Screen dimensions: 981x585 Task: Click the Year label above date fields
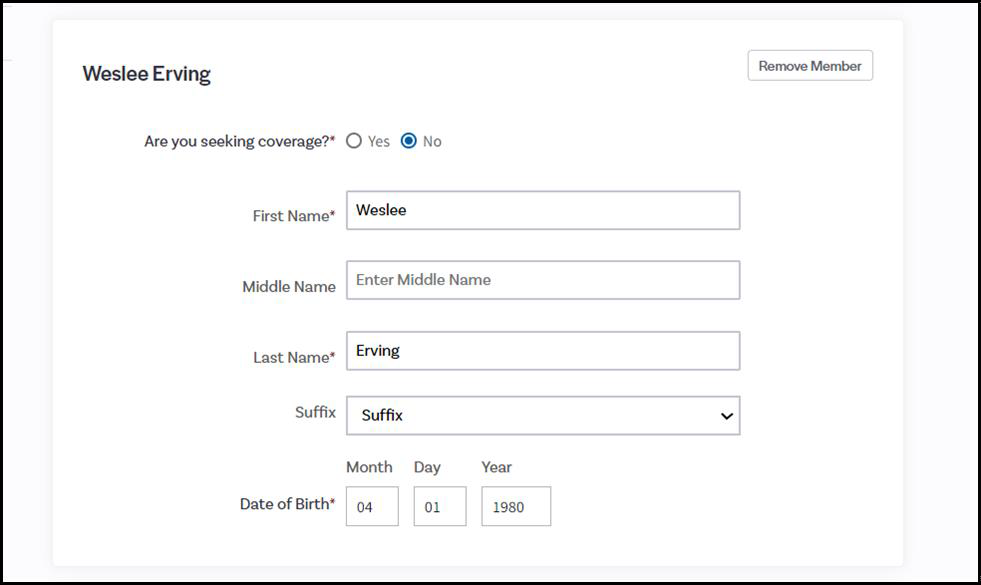(496, 467)
